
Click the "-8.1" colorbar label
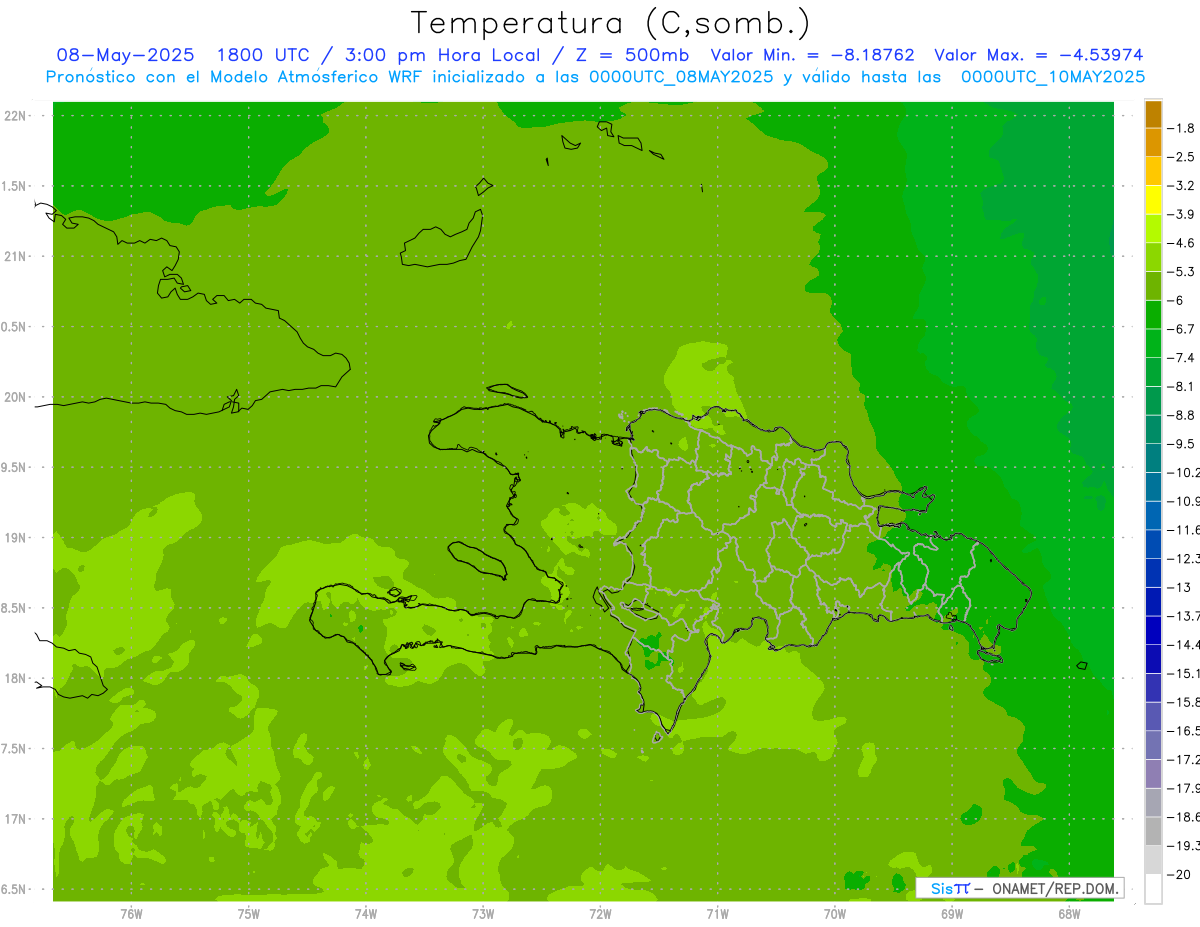(x=1183, y=387)
